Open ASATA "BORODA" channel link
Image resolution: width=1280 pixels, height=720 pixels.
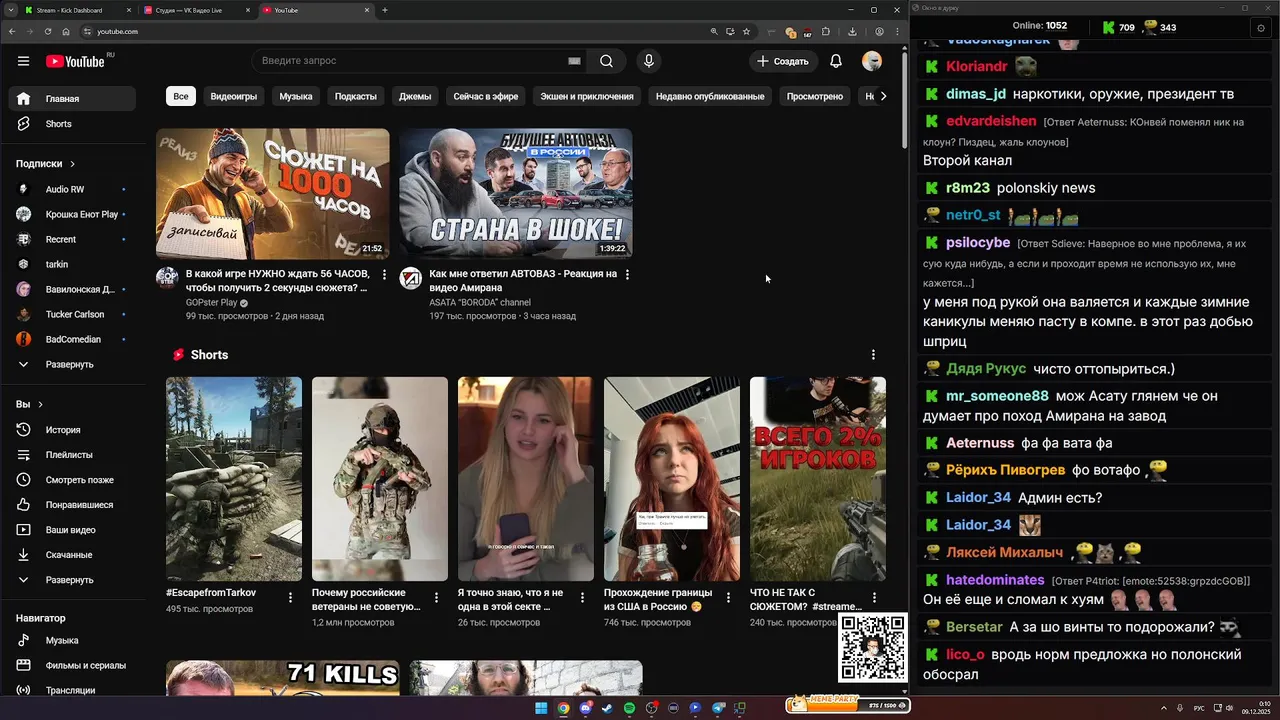(480, 302)
